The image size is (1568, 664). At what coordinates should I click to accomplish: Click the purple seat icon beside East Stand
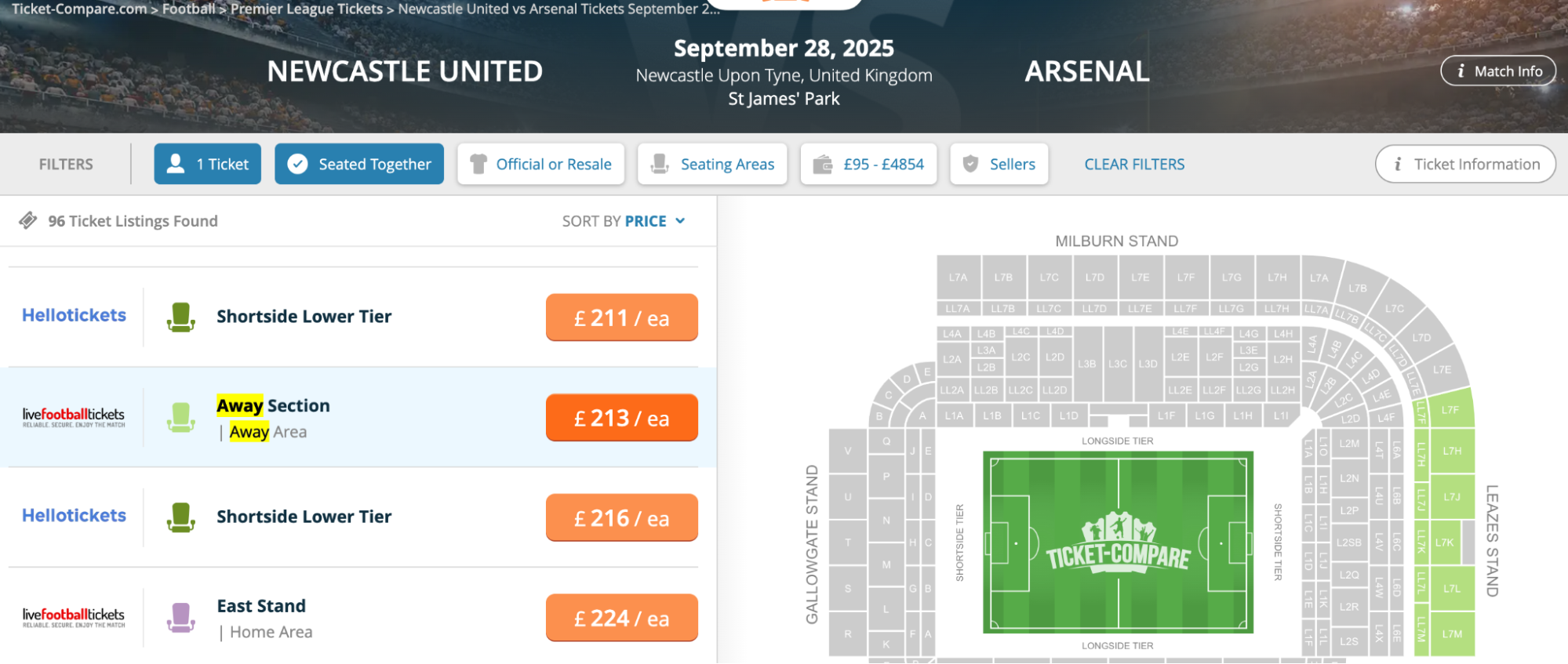point(180,617)
